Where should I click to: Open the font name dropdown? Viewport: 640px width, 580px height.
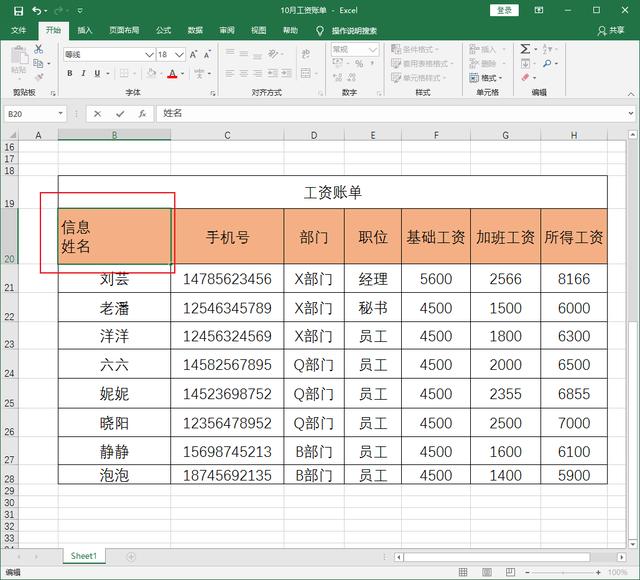(149, 54)
